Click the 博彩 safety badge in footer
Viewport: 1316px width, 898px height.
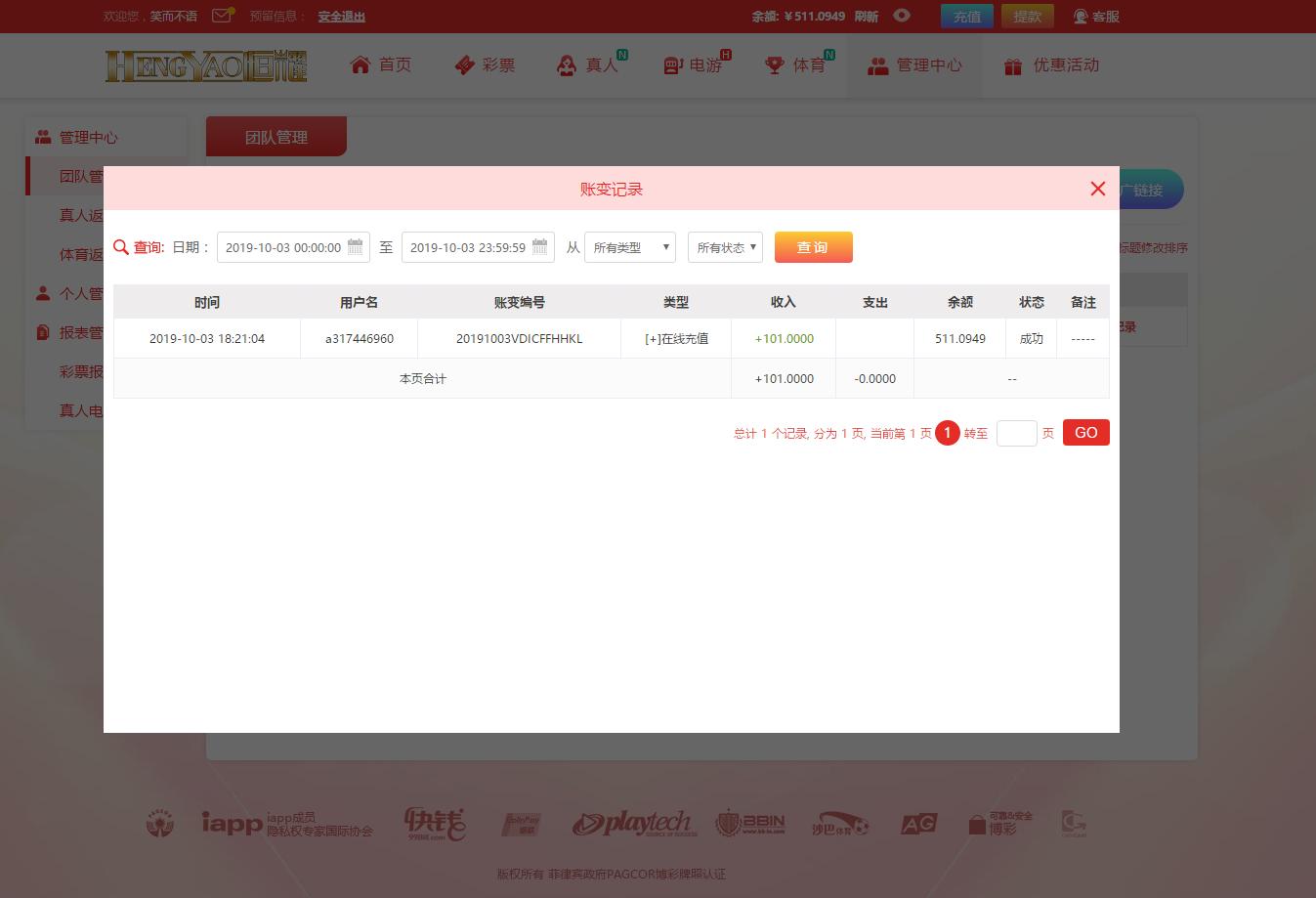point(1000,823)
